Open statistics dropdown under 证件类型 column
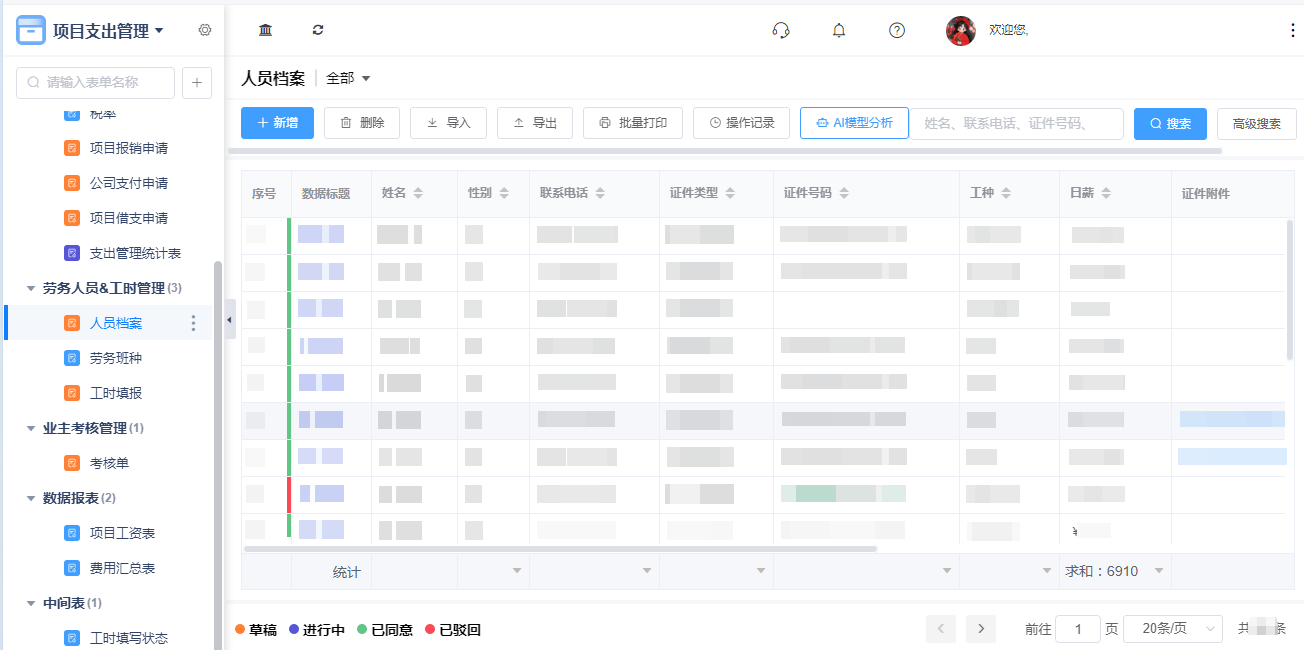 (761, 571)
